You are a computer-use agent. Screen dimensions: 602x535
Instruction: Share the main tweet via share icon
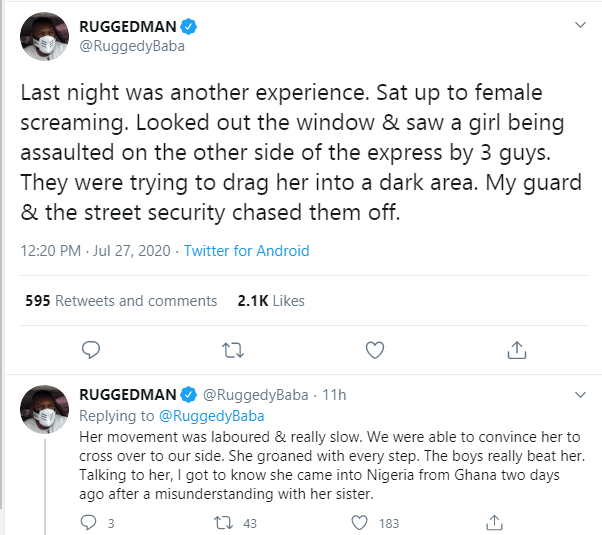point(517,350)
